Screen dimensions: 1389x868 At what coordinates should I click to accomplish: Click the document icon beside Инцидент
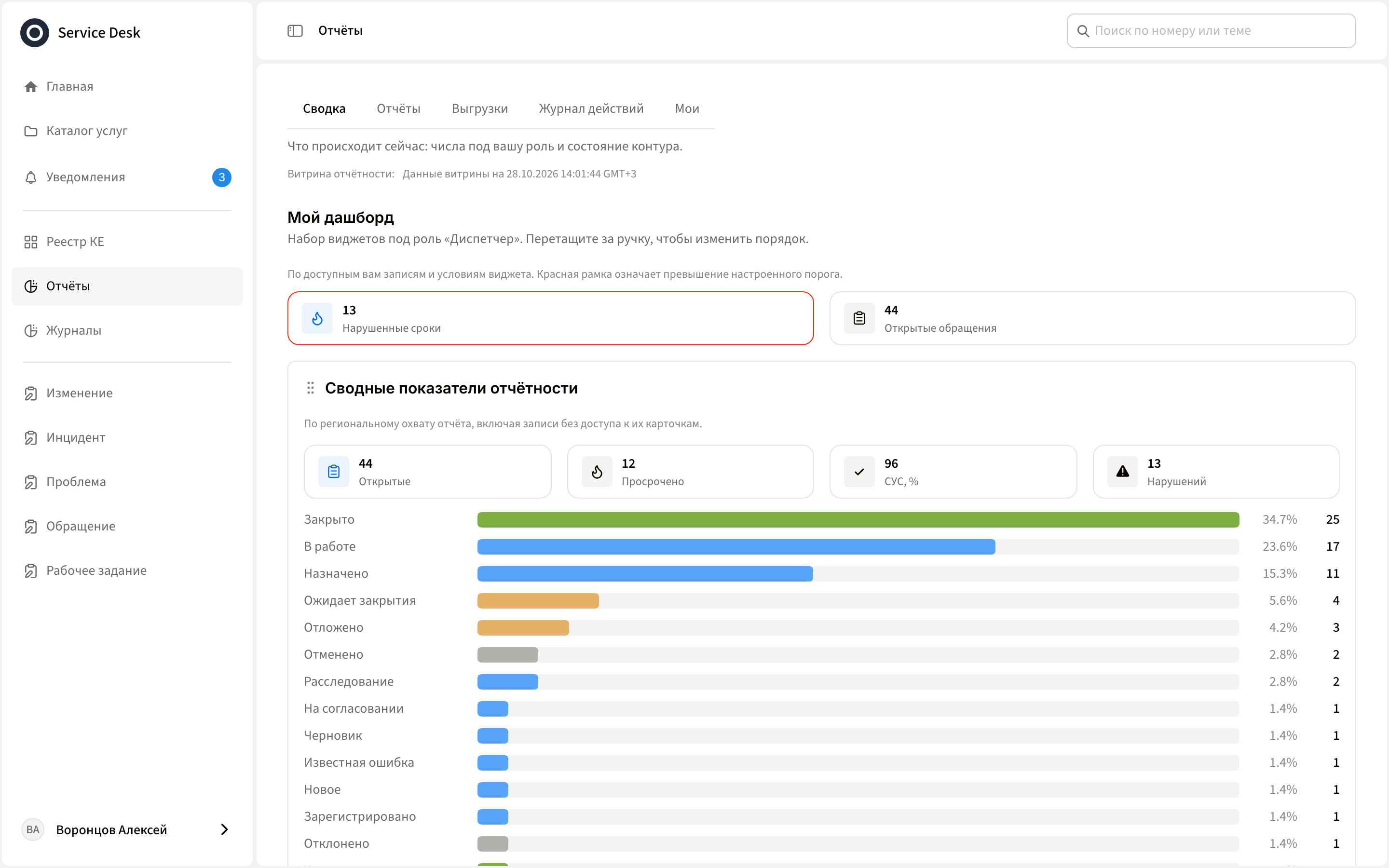coord(31,437)
